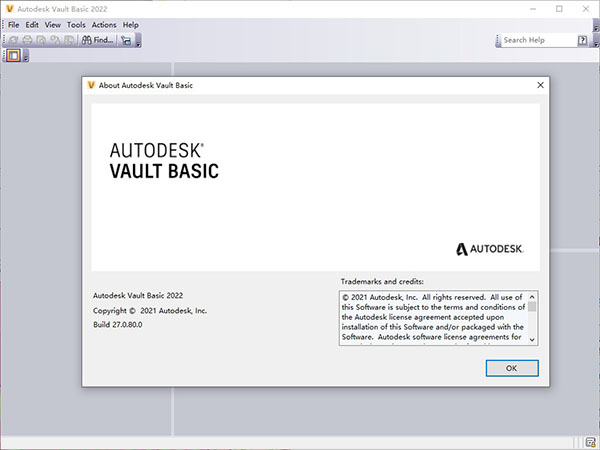Click the question mark icon beside Search Help
Image resolution: width=600 pixels, height=450 pixels.
582,40
